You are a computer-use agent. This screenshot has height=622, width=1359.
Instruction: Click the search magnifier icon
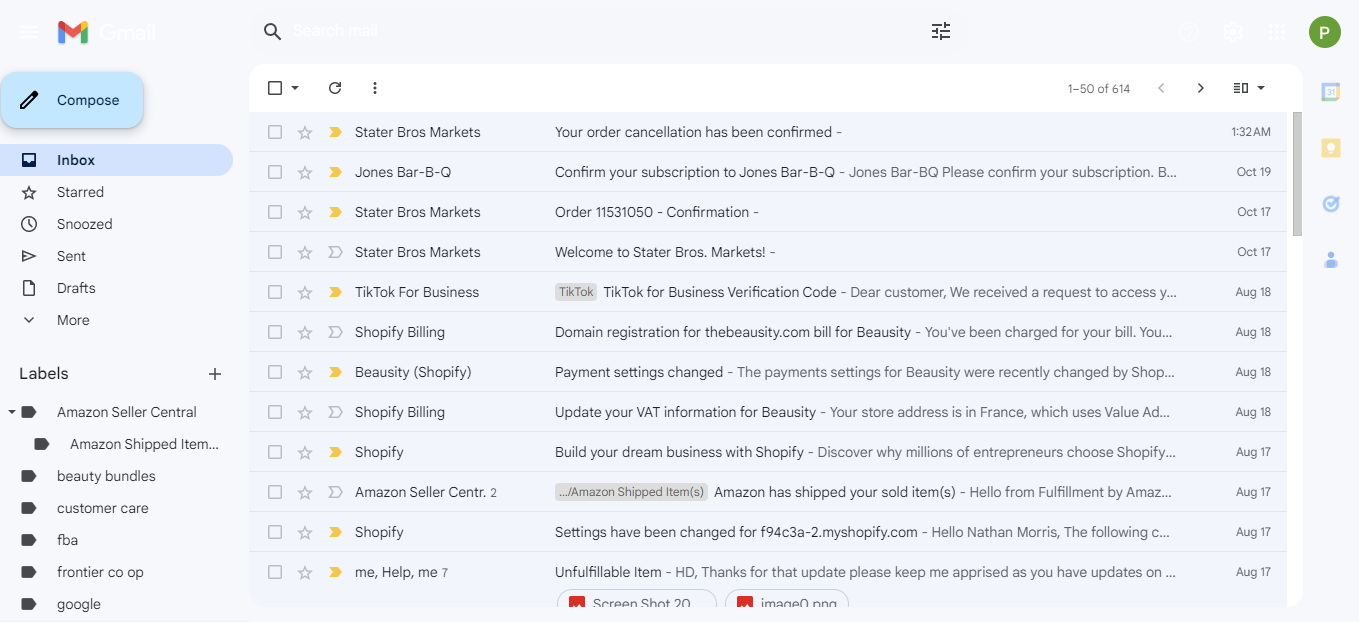click(273, 32)
